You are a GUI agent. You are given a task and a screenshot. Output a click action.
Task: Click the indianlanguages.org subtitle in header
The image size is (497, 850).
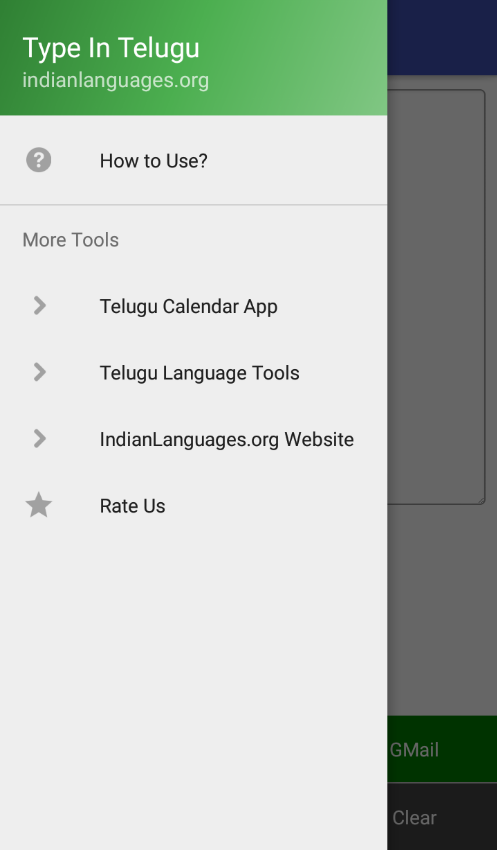115,80
